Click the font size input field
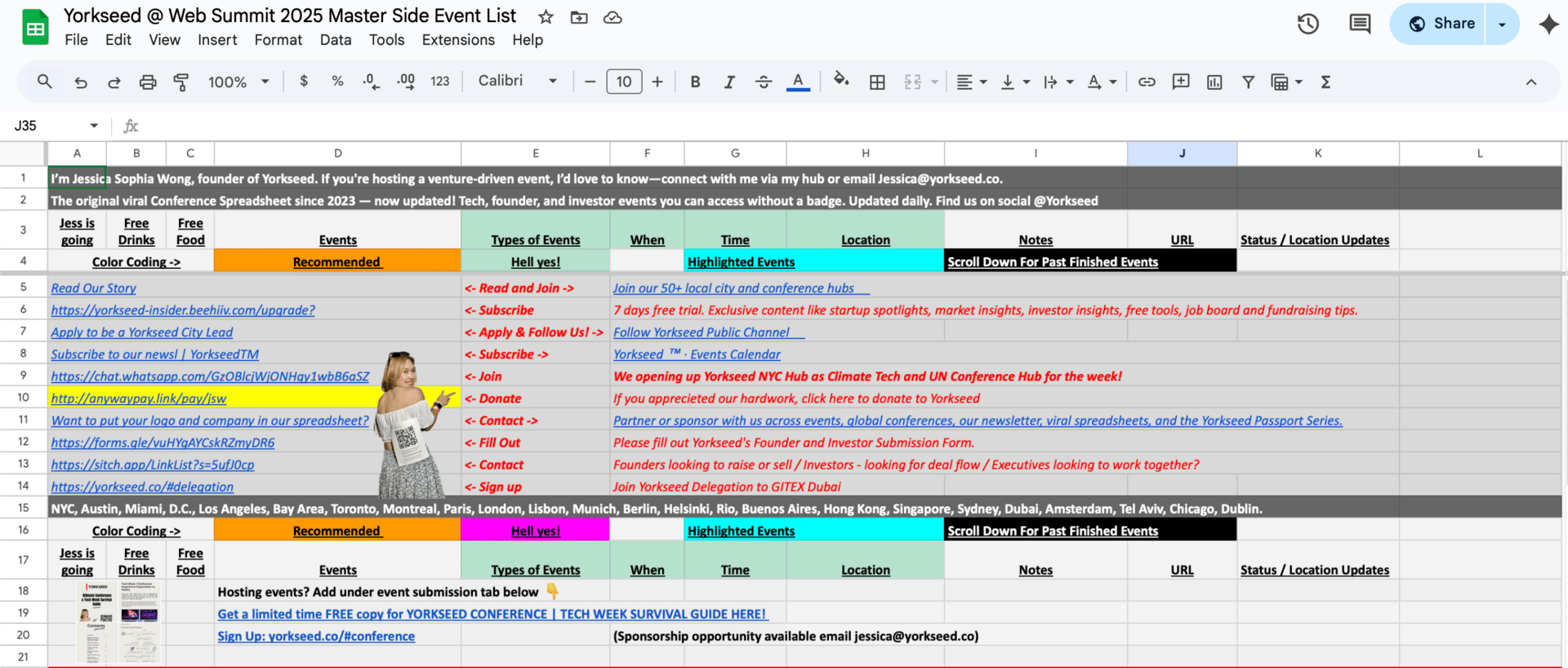The image size is (1568, 668). pos(624,82)
